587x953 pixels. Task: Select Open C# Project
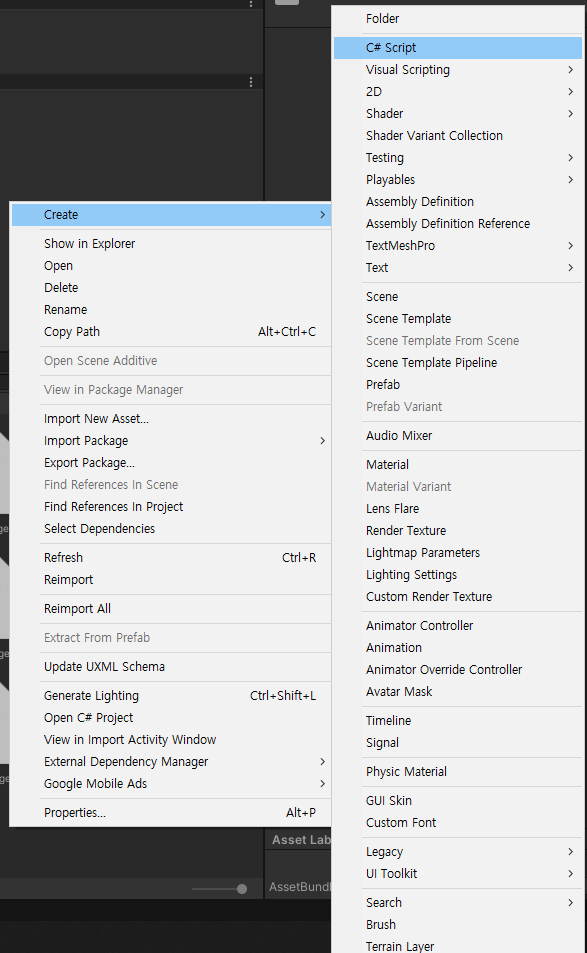171,718
